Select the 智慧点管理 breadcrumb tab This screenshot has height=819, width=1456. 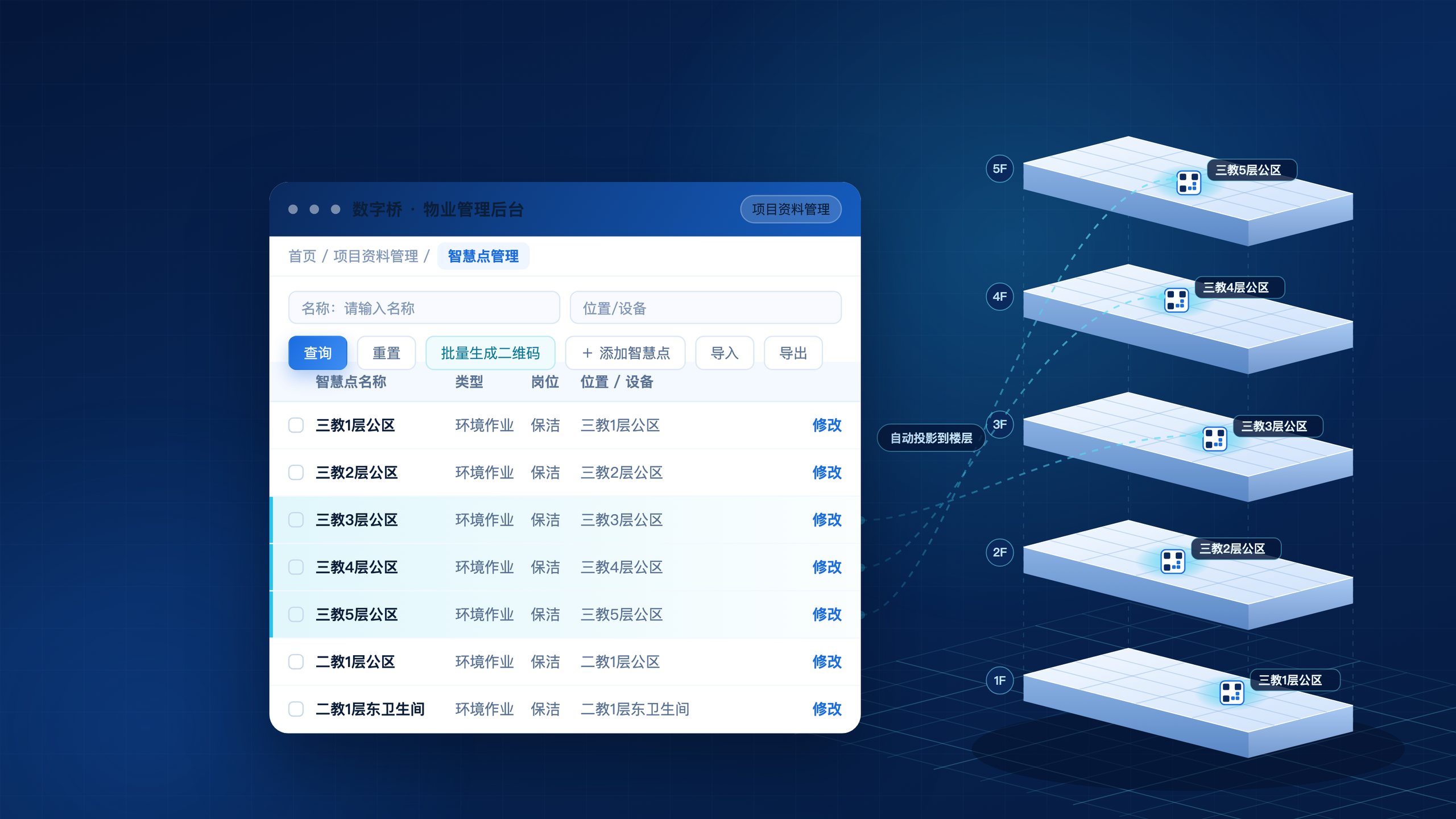(x=483, y=256)
